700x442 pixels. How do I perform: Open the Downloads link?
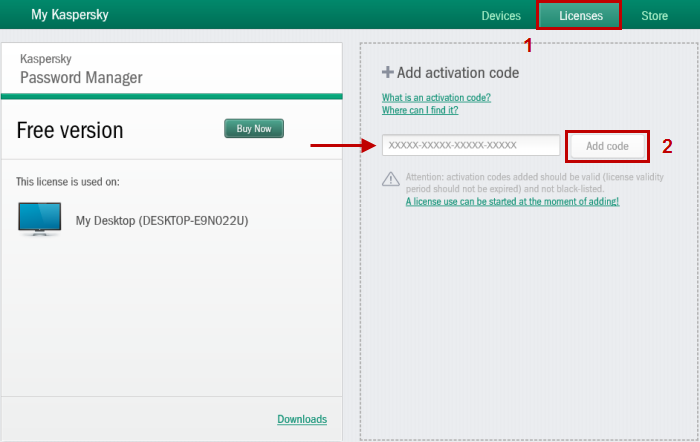point(302,419)
